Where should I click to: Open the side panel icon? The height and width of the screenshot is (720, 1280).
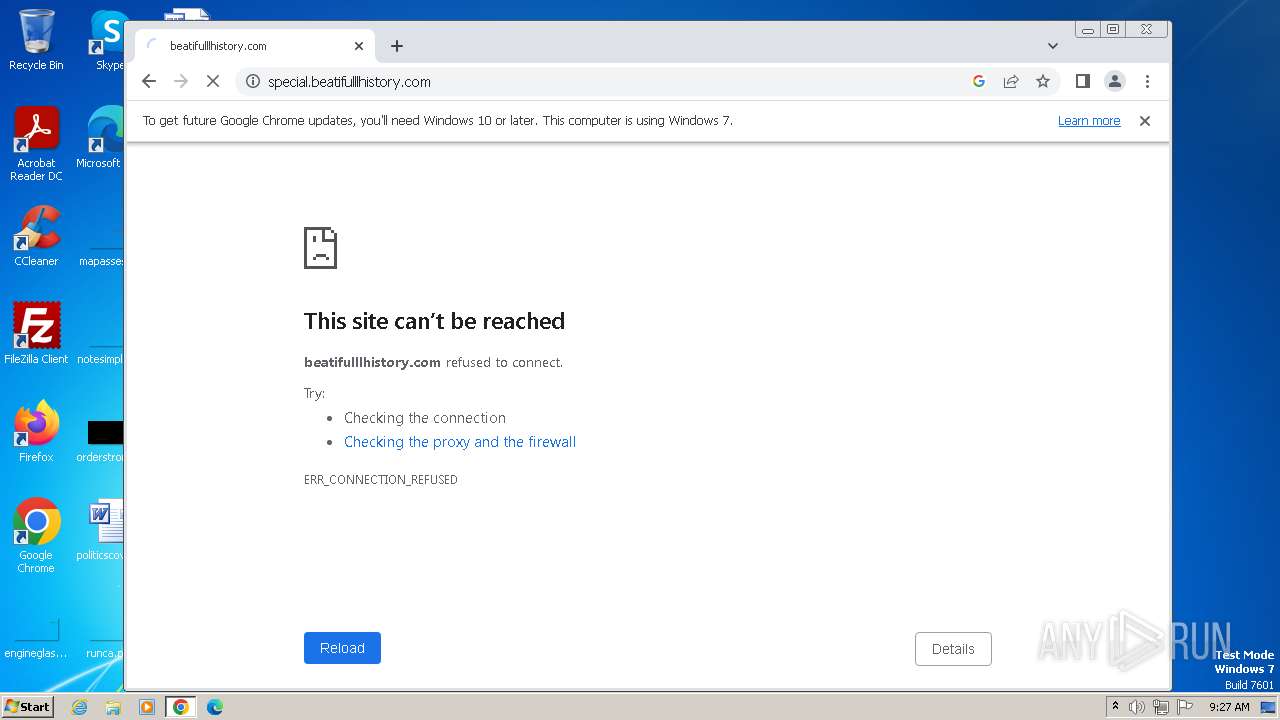pyautogui.click(x=1082, y=82)
